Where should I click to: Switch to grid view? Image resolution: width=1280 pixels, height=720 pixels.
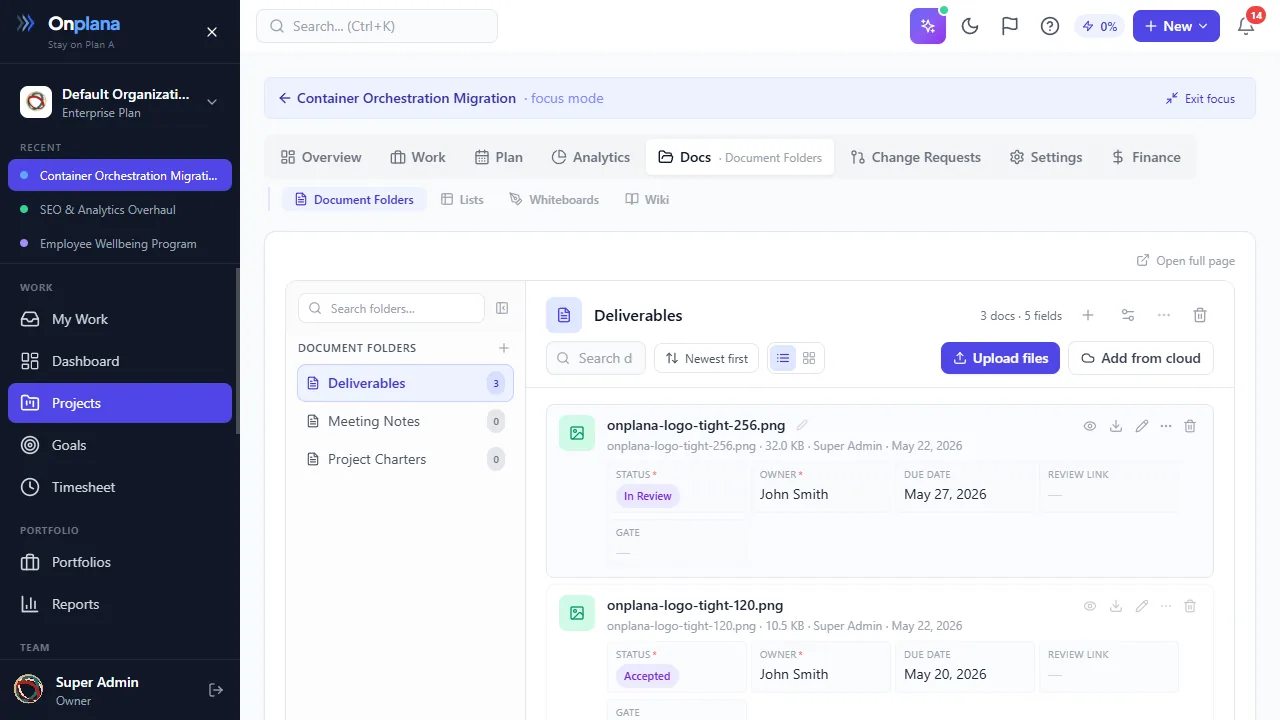tap(809, 358)
